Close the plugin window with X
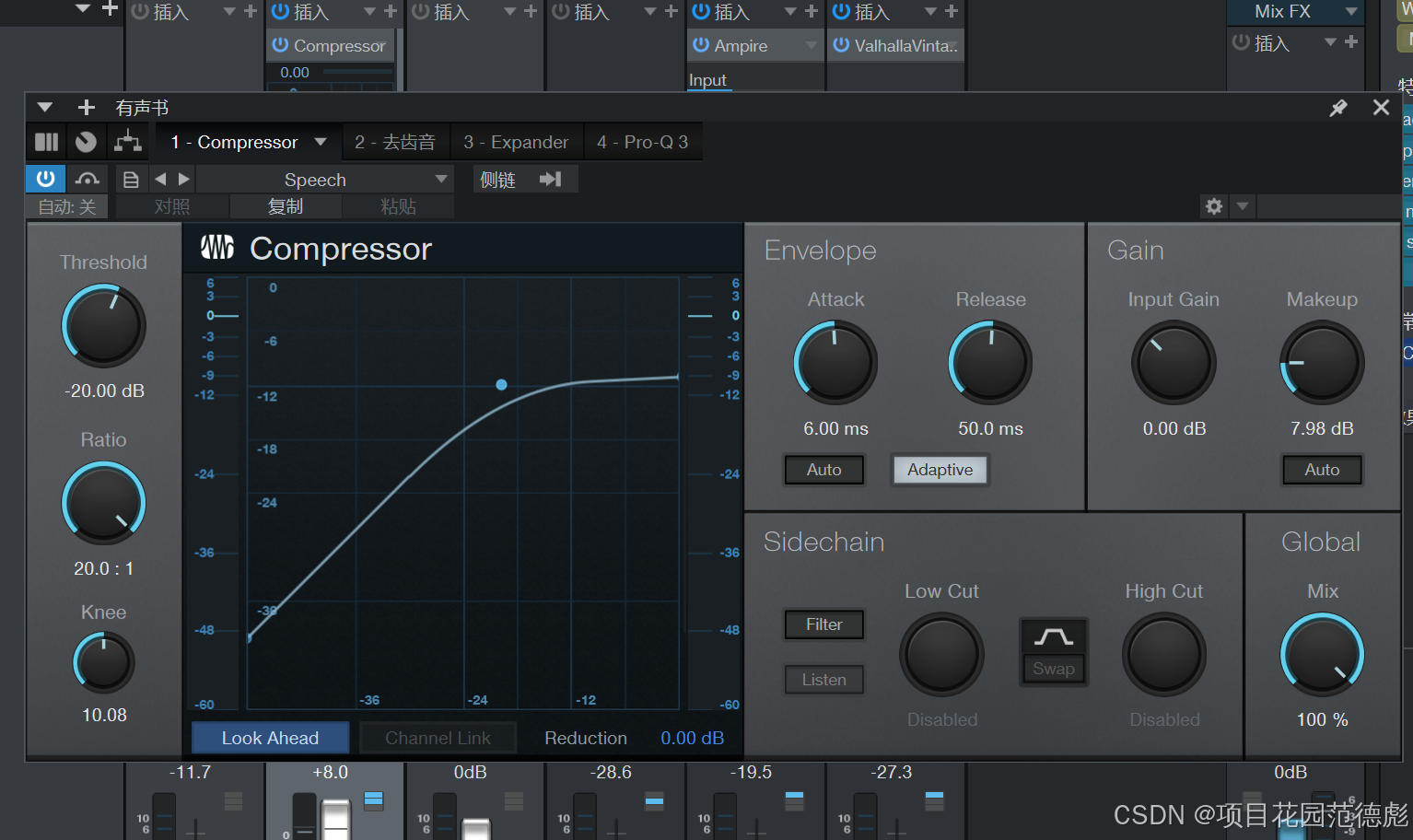Screen dimensions: 1413x840 point(1381,107)
